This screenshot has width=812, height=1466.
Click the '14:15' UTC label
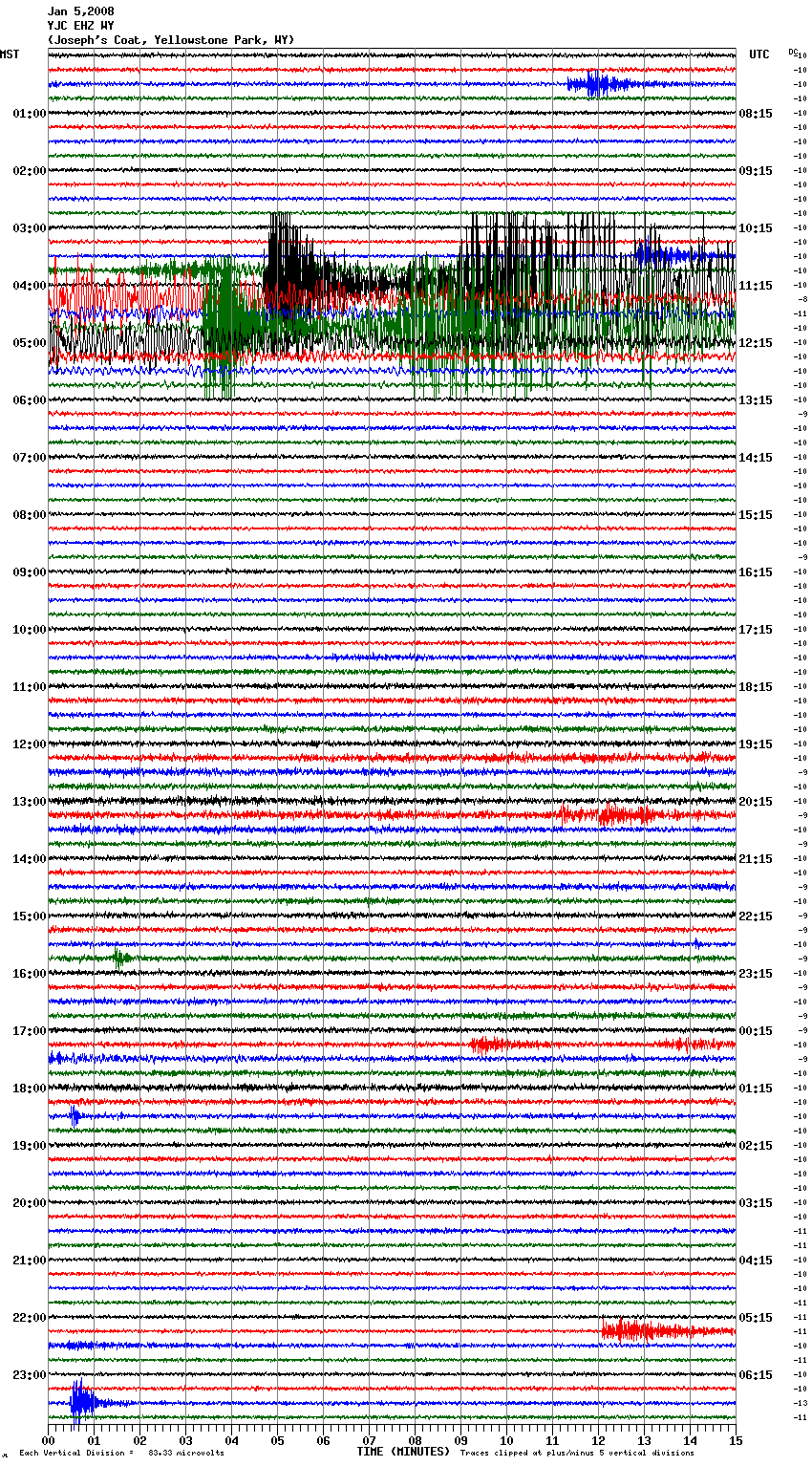[x=756, y=458]
